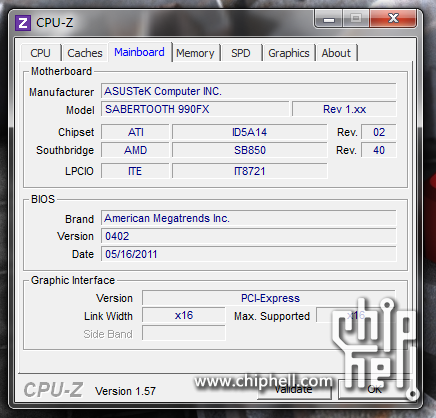Minimize the CPU-Z window
Image resolution: width=436 pixels, height=418 pixels.
tap(328, 18)
